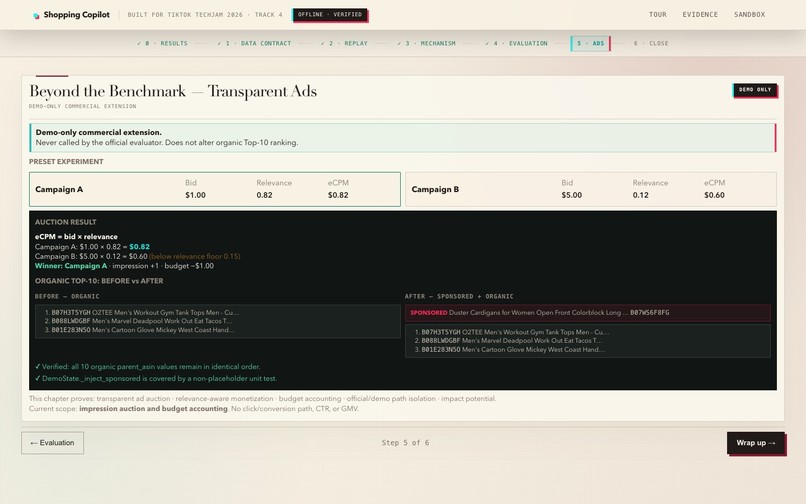
Task: Click Campaign A eCPM value $0.82
Action: click(338, 195)
